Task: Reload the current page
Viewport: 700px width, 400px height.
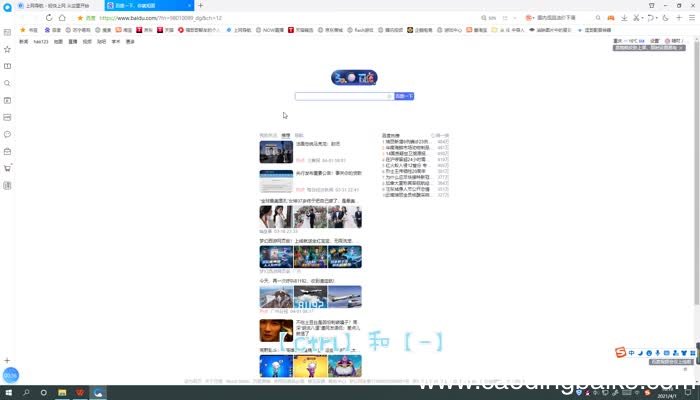Action: point(49,17)
